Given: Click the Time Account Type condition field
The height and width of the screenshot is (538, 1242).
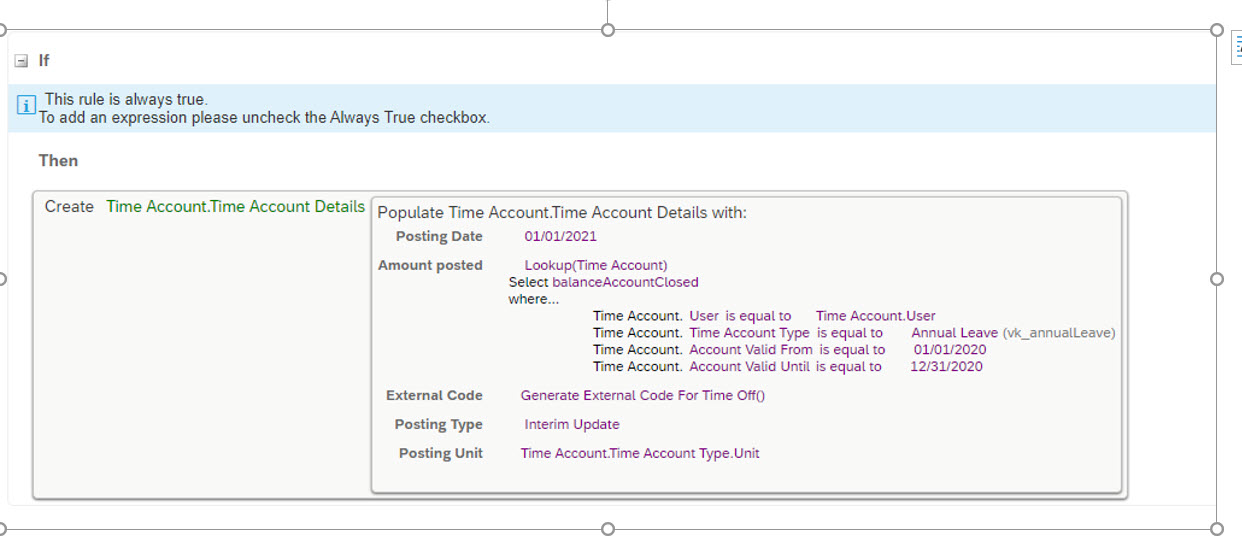Looking at the screenshot, I should [749, 333].
